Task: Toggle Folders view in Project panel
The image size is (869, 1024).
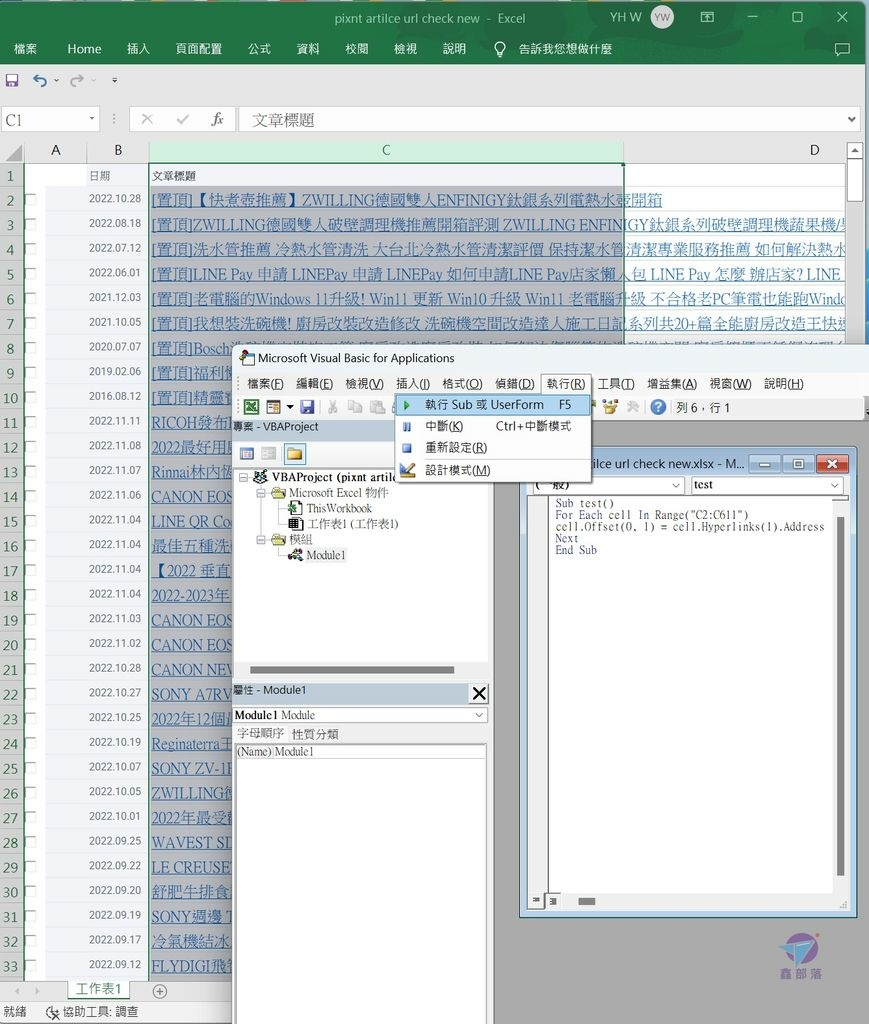Action: [294, 453]
